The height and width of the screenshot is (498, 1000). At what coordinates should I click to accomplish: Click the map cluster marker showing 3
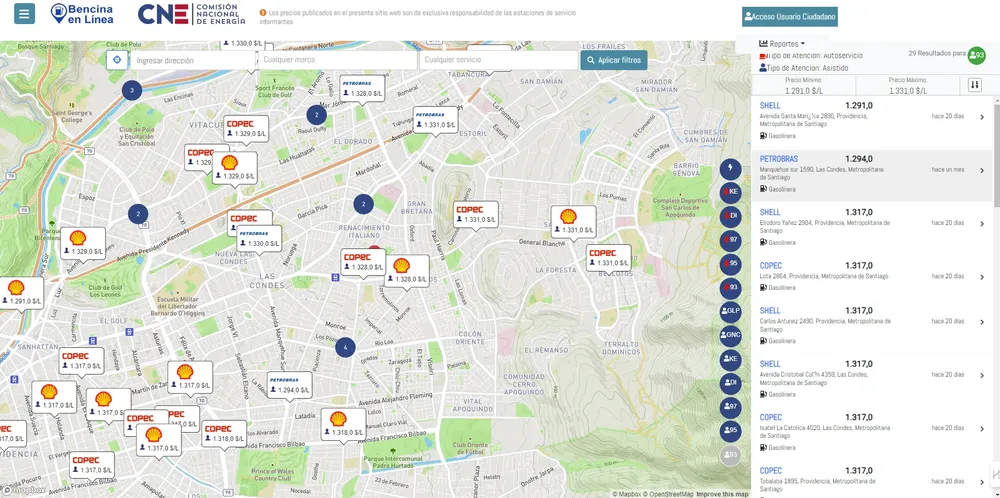(130, 90)
